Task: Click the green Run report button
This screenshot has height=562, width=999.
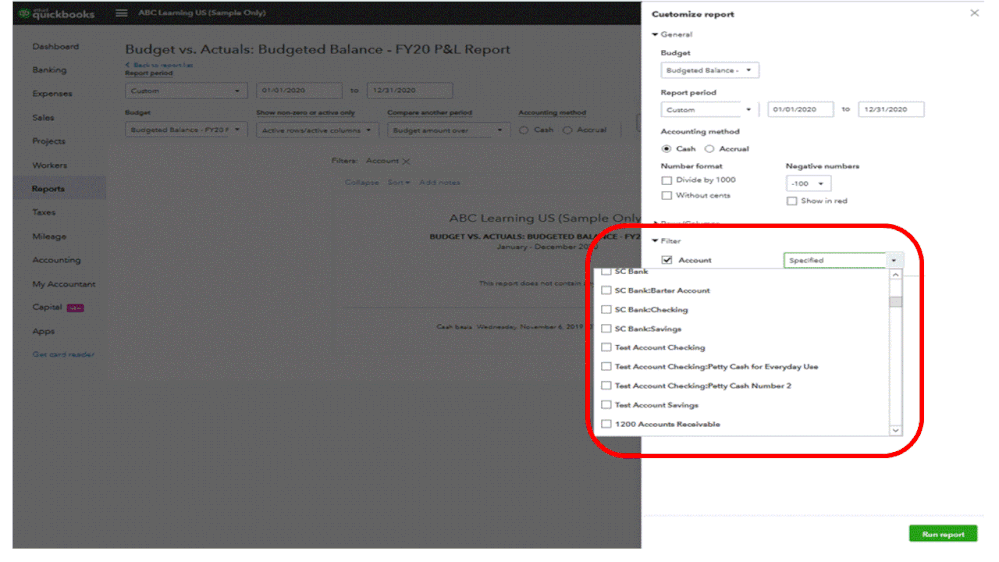Action: [942, 534]
